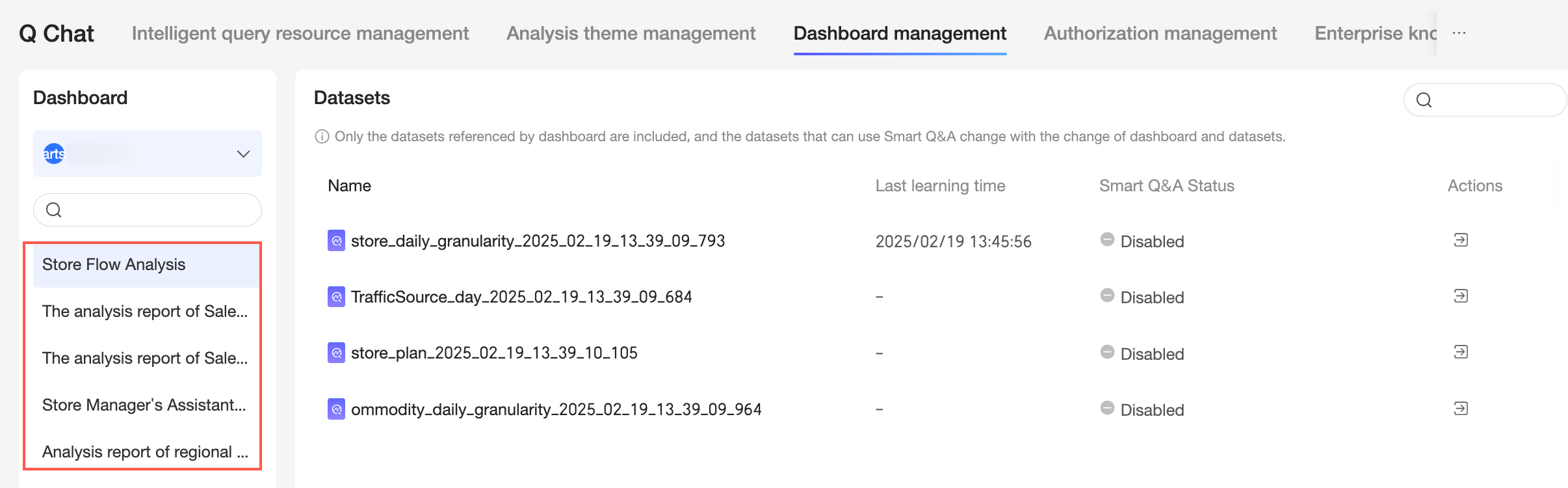Click action icon for store_plan dataset
The image size is (1568, 488).
(1461, 352)
